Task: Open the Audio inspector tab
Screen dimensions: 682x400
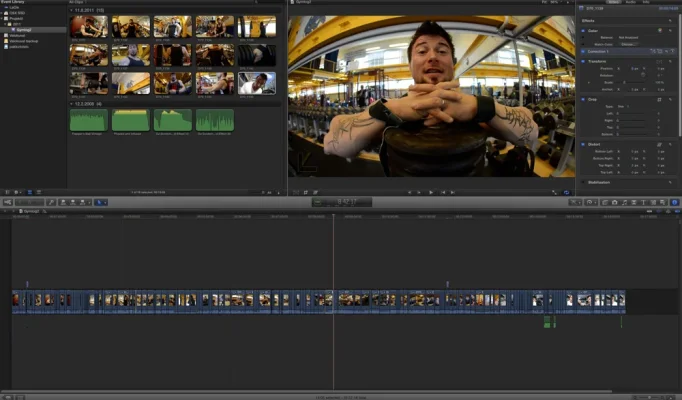Action: point(629,3)
